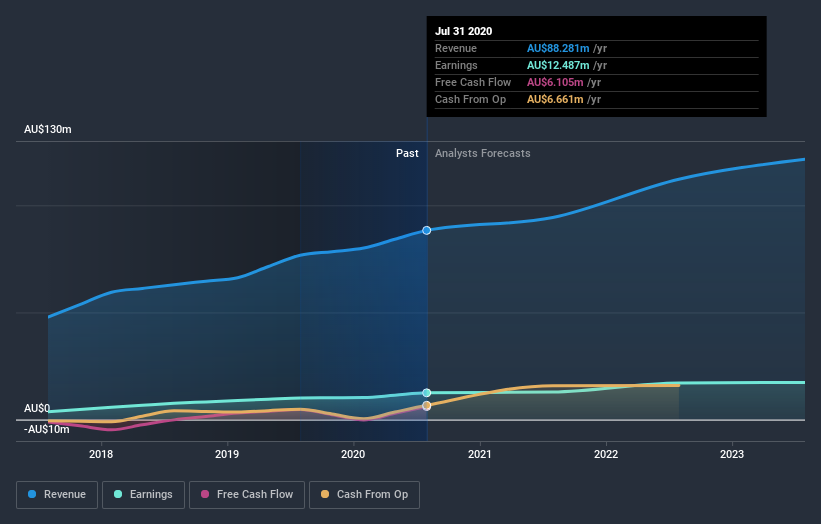Click the Analysts Forecasts label
821x524 pixels.
482,153
